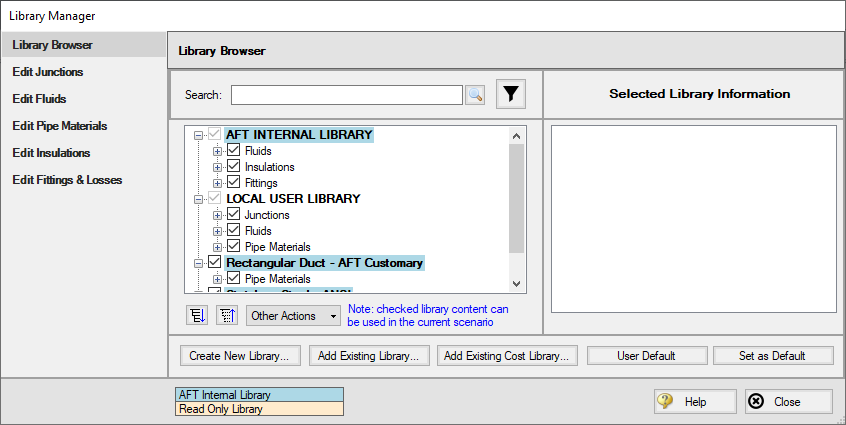Select the Library Browser section
The image size is (846, 425).
83,45
